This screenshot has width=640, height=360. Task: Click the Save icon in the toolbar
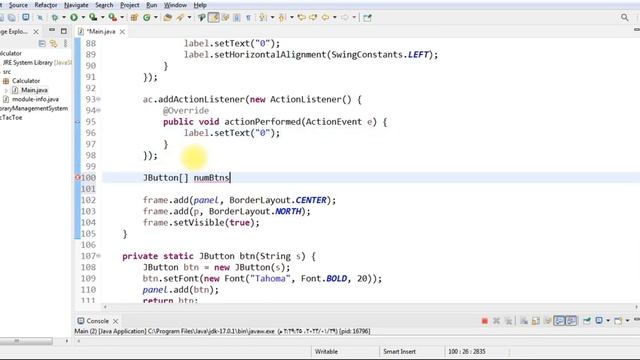click(2, 18)
